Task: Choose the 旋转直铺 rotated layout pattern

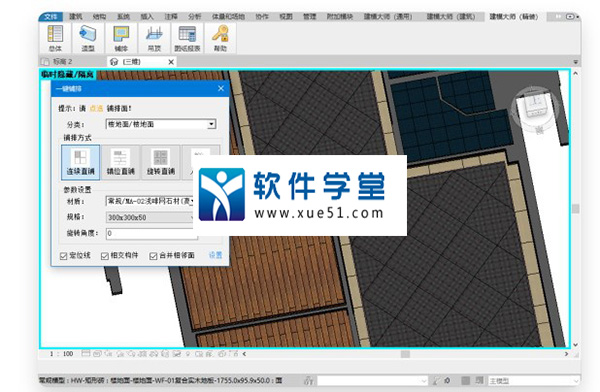Action: (161, 162)
